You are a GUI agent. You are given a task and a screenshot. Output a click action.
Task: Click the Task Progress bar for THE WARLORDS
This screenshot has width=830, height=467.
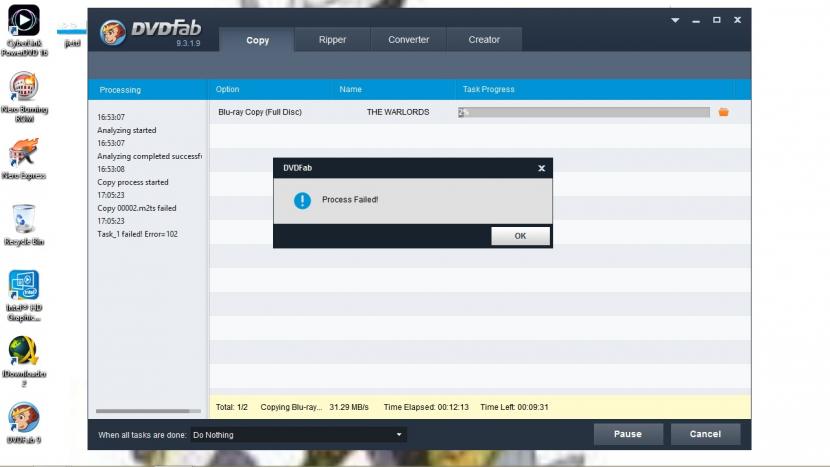(x=584, y=112)
